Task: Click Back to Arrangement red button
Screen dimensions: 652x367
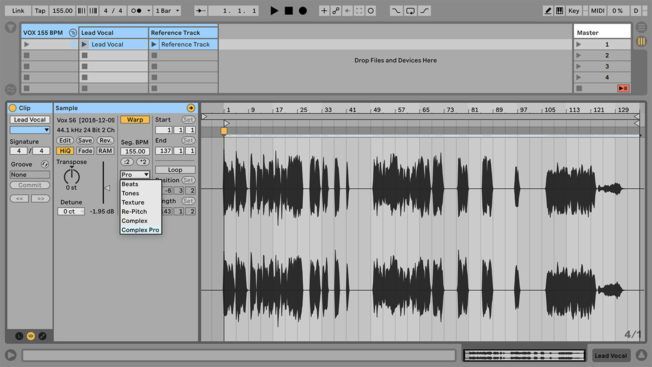Action: (623, 88)
